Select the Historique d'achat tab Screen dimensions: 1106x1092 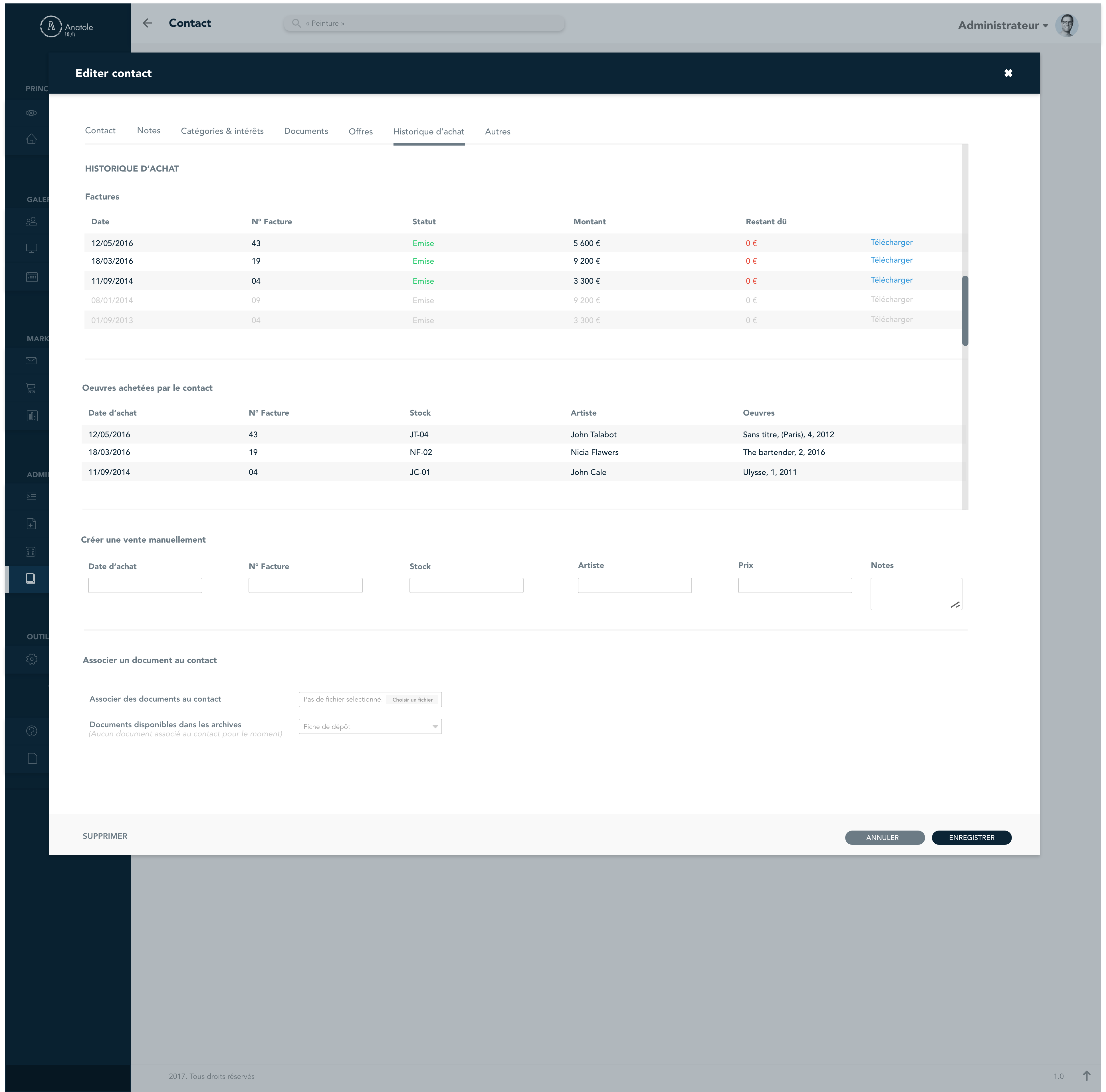pyautogui.click(x=429, y=132)
